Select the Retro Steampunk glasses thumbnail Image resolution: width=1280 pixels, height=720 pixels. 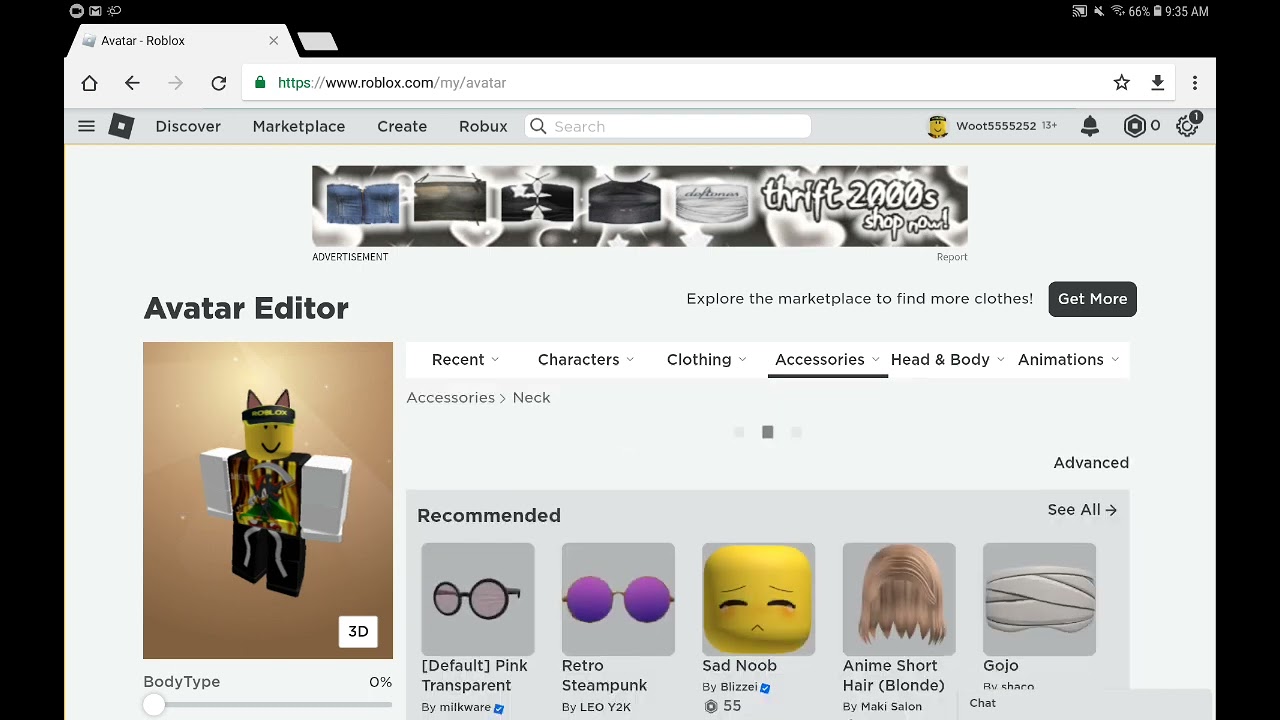(x=618, y=599)
